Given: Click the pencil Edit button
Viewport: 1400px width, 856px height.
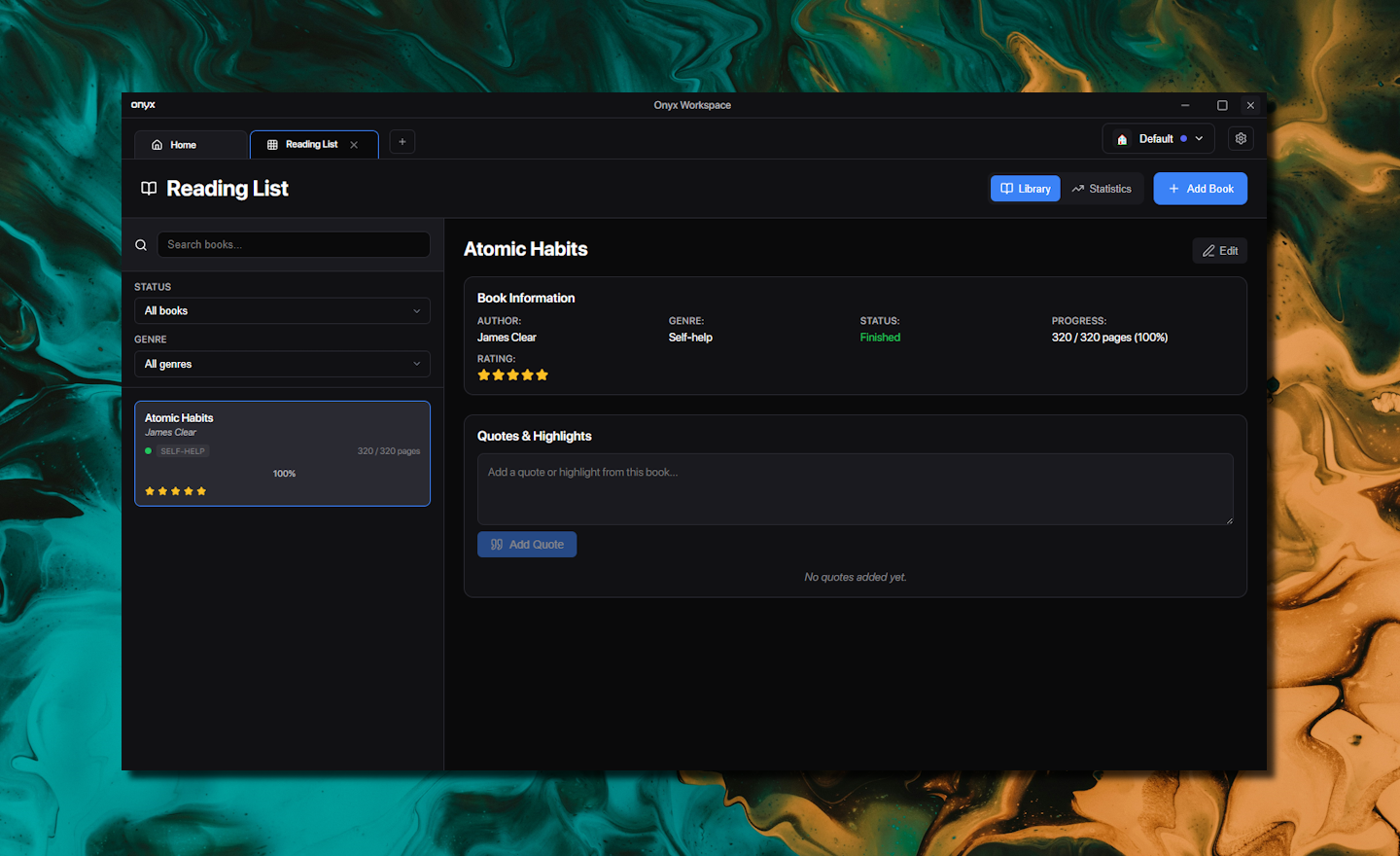Looking at the screenshot, I should (x=1219, y=251).
